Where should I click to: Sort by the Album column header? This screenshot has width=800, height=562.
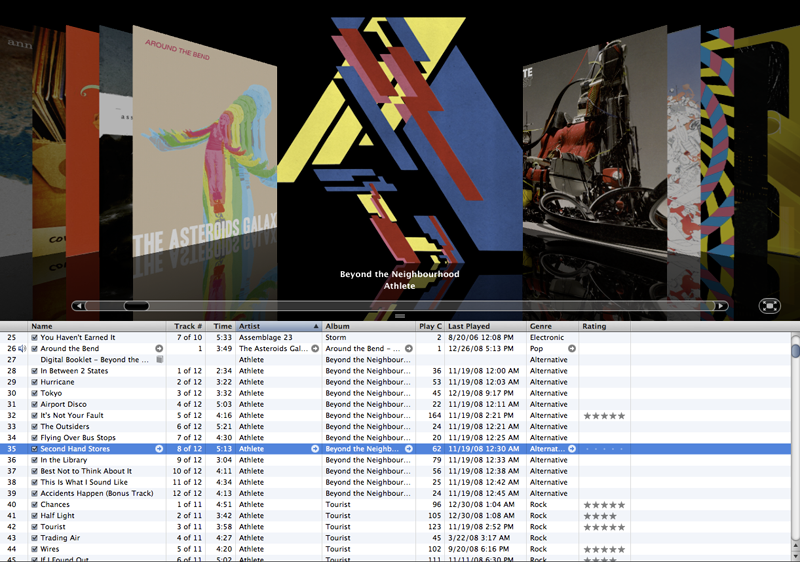pos(368,326)
